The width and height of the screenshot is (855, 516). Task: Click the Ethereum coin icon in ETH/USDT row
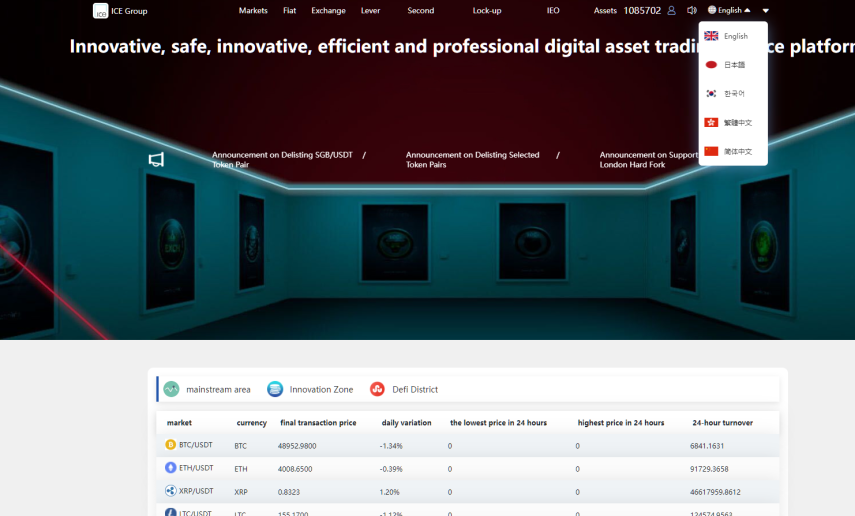(170, 468)
